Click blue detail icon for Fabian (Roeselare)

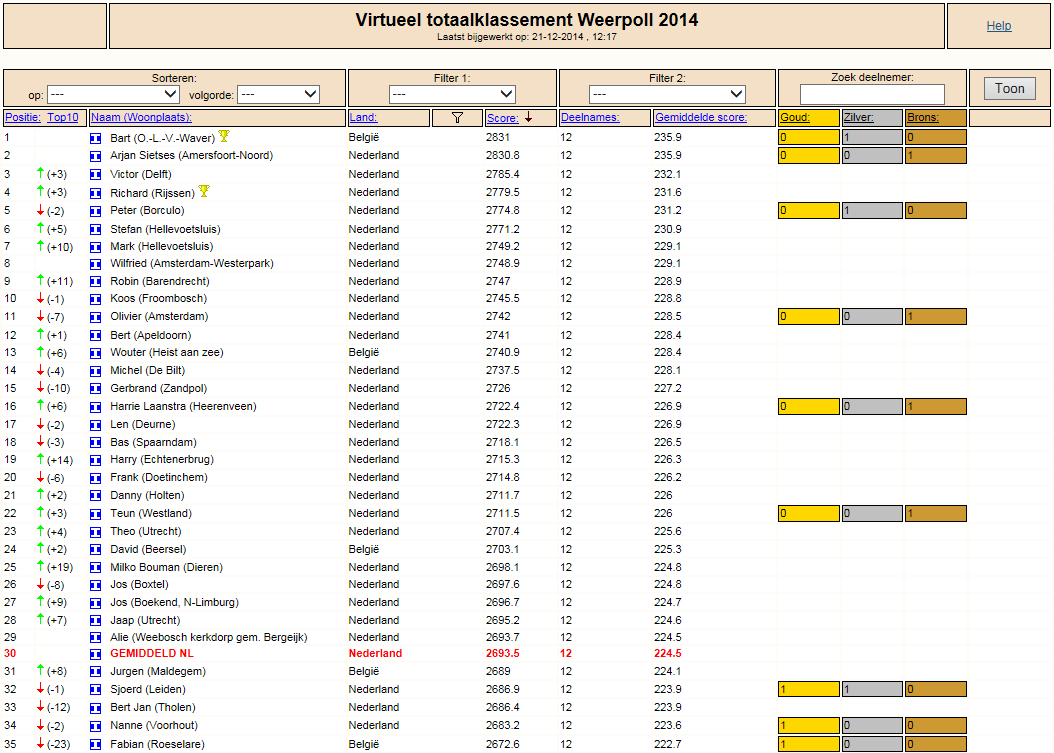[x=95, y=745]
